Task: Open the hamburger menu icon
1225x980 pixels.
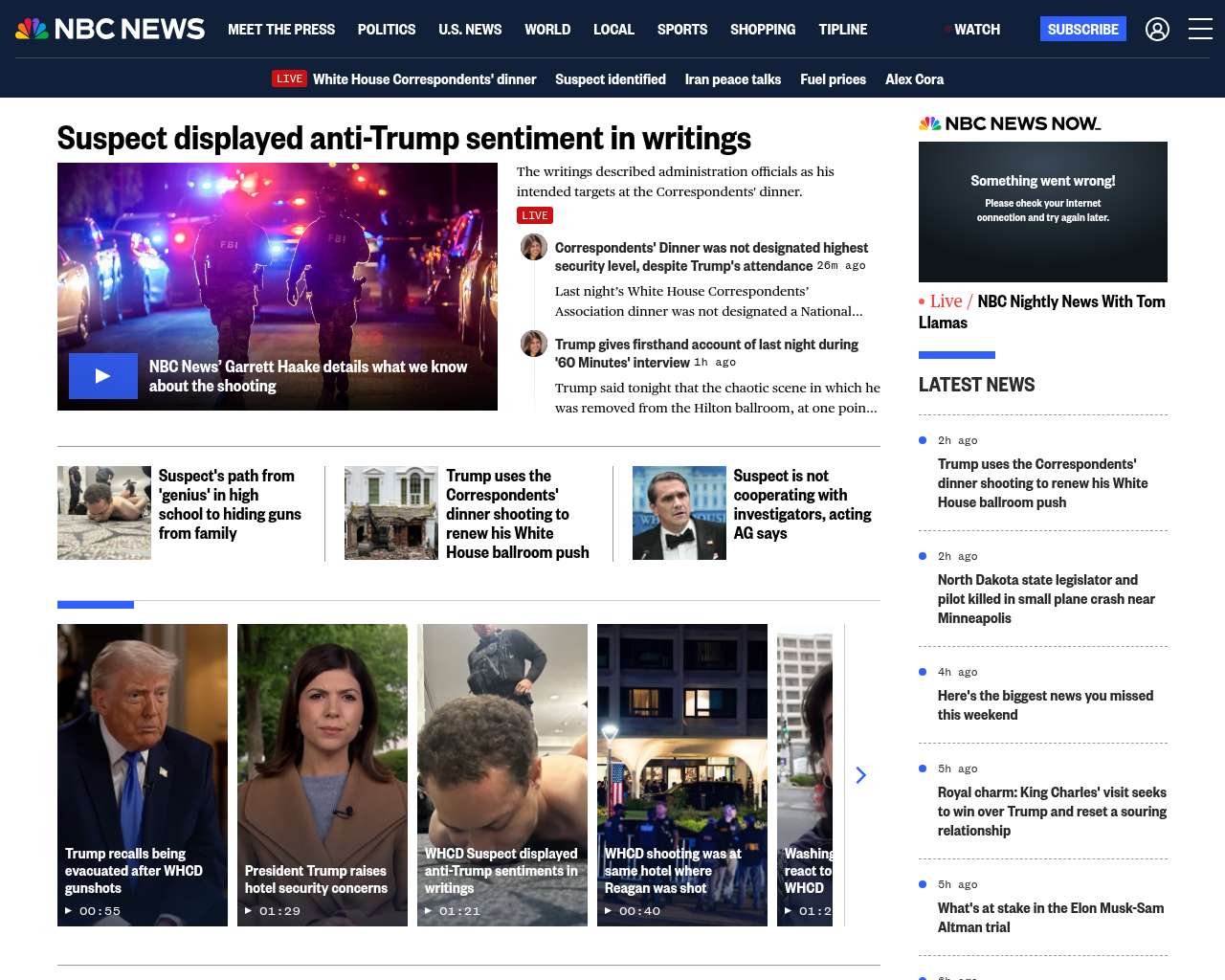Action: 1200,30
